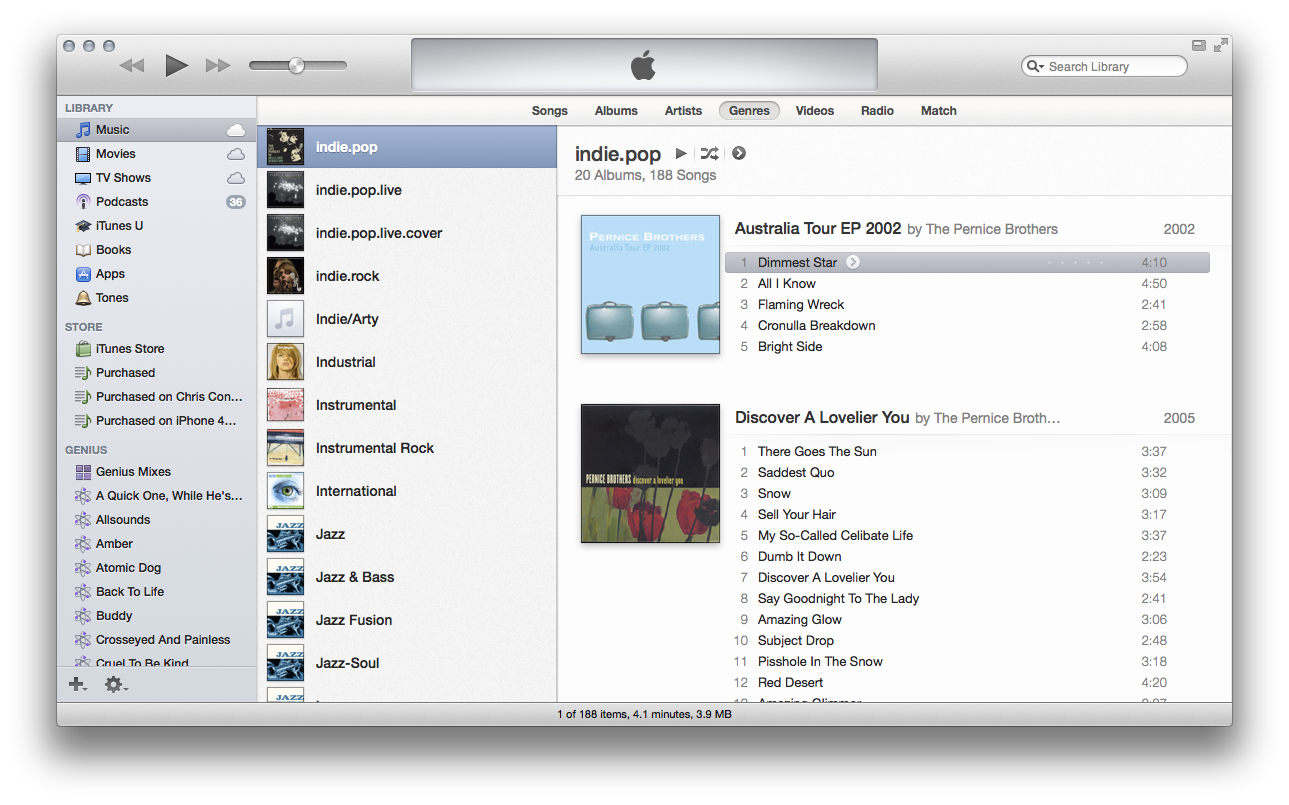Select the International genre
The image size is (1289, 805).
click(407, 491)
